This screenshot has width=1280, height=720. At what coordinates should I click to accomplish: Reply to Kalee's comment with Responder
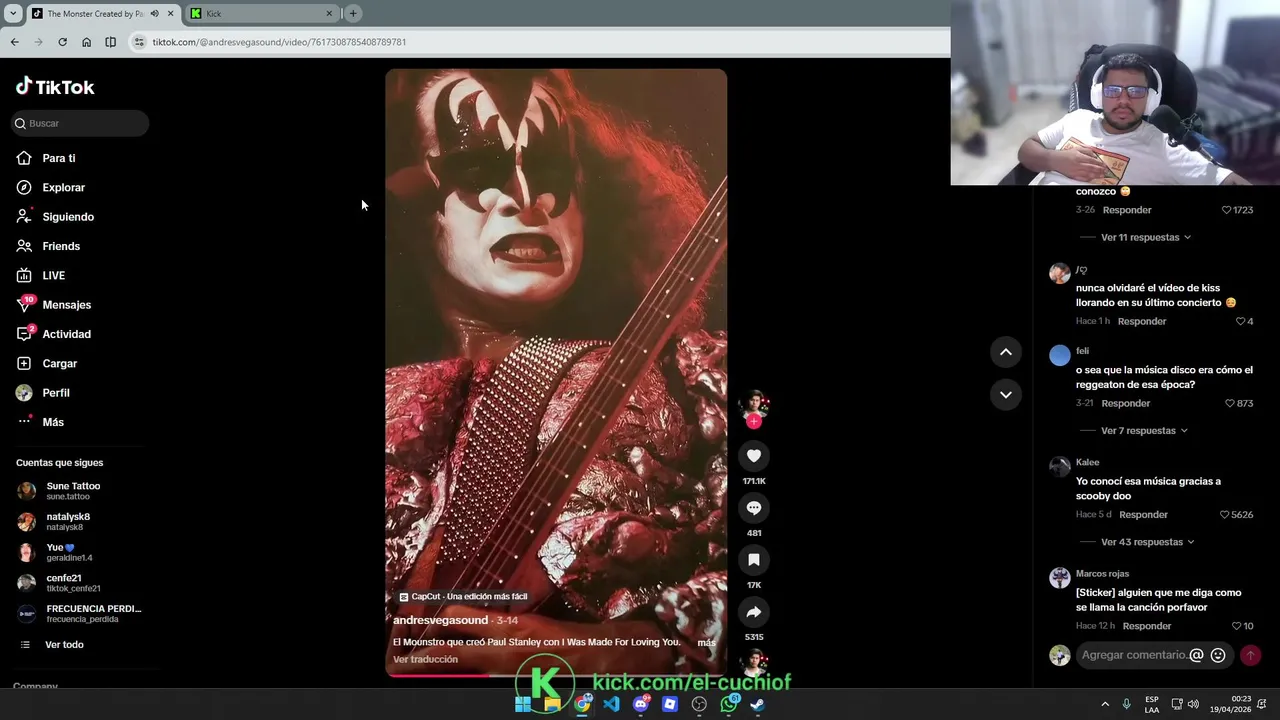tap(1143, 515)
